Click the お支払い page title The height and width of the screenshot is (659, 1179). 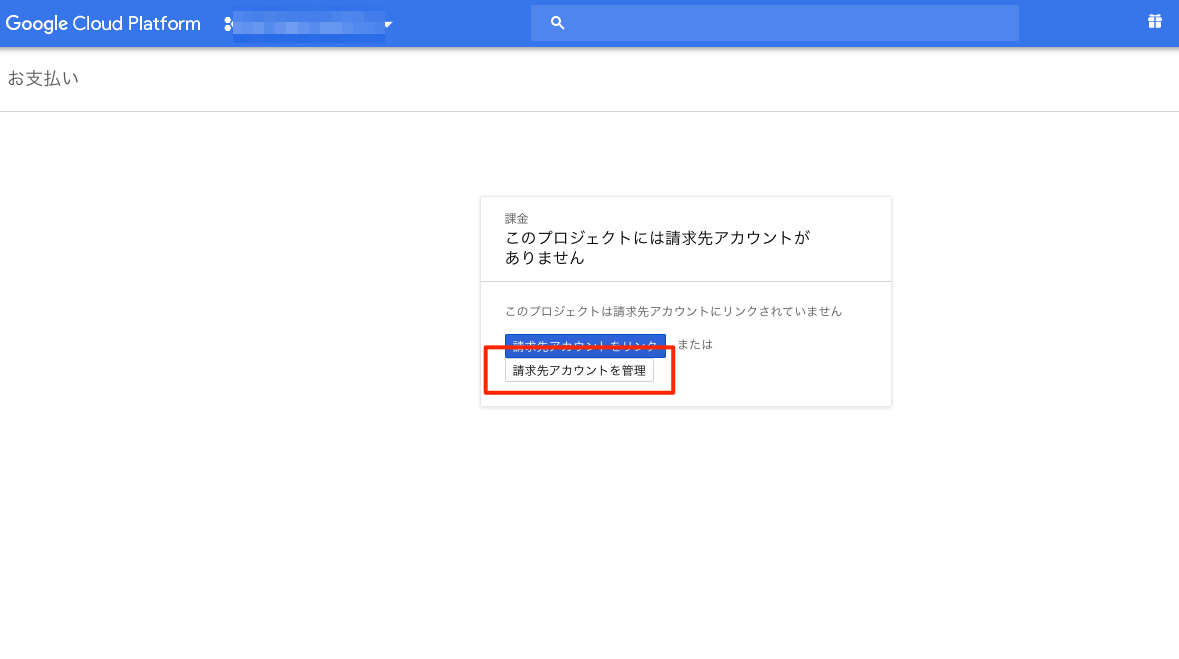click(43, 78)
